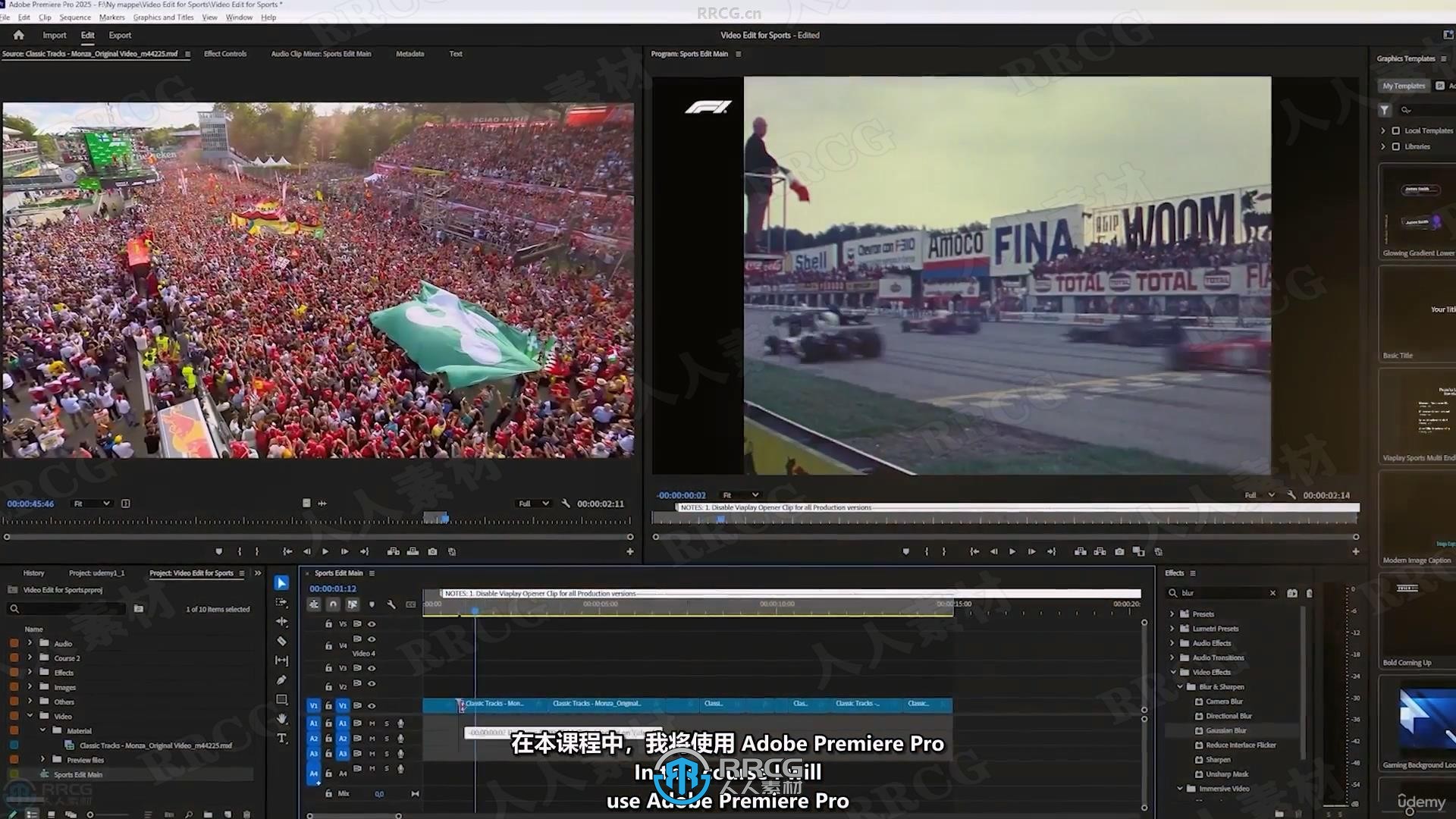This screenshot has height=819, width=1456.
Task: Export frame from Program monitor camera icon
Action: point(1119,551)
